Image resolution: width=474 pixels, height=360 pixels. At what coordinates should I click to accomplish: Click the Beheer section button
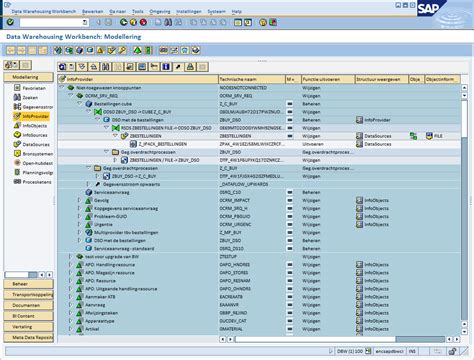point(28,284)
